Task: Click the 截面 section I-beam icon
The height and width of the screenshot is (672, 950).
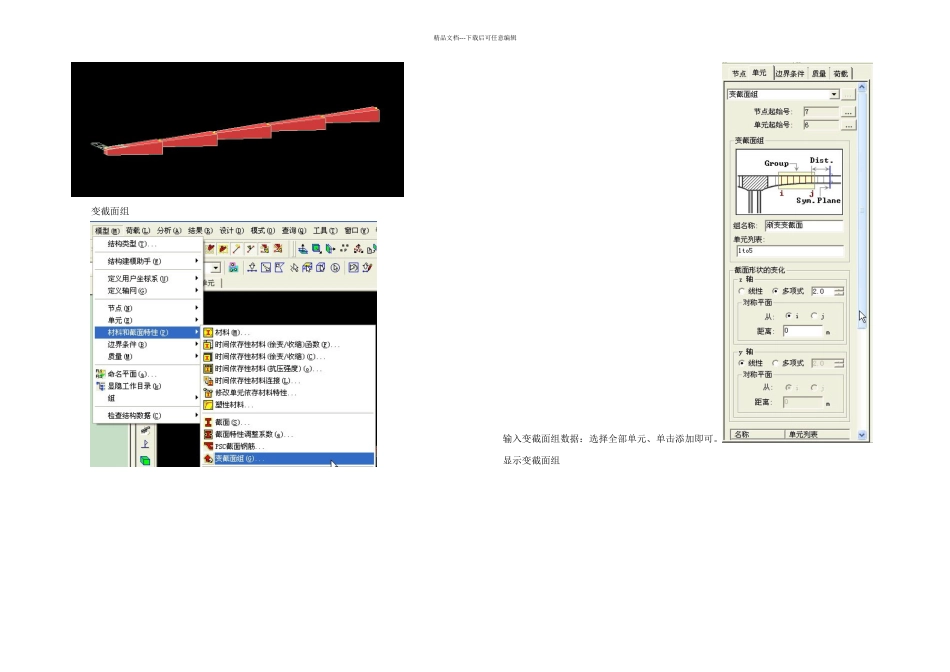Action: tap(208, 422)
